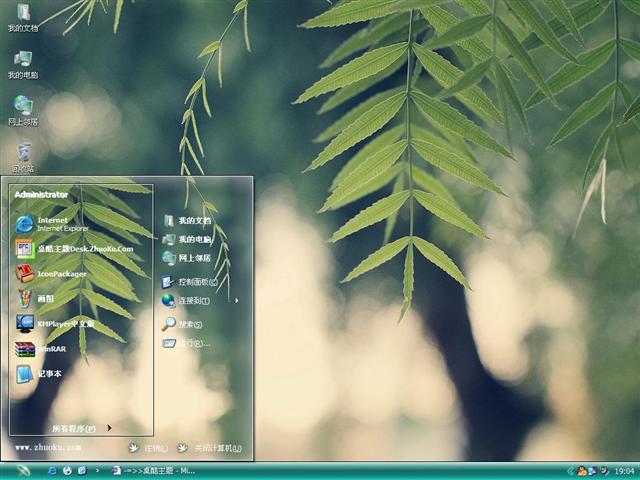The width and height of the screenshot is (640, 480).
Task: Select 我的电脑 in the Start menu's right column
Action: [x=193, y=240]
